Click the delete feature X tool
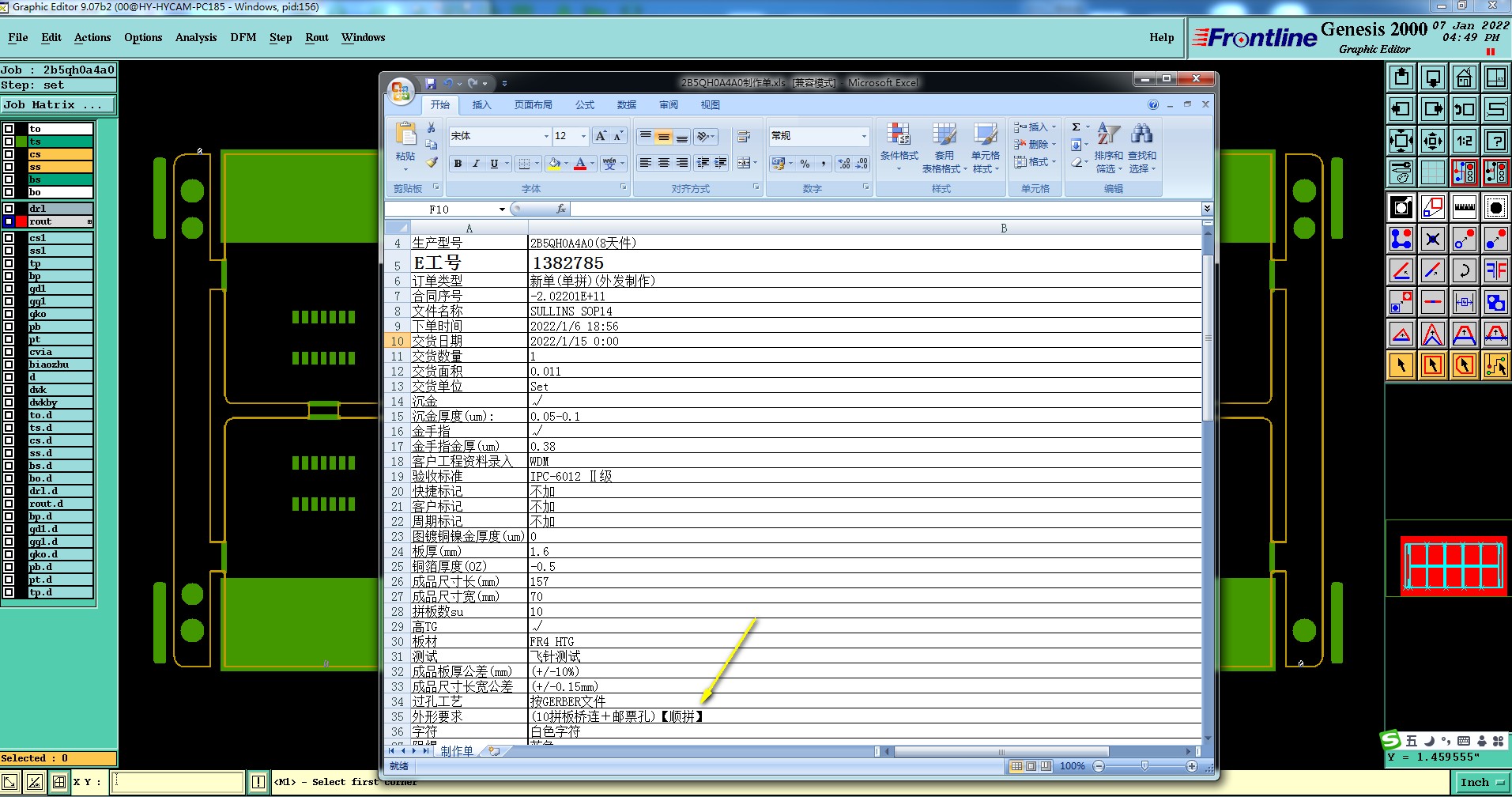Screen dimensions: 1512x797 tap(1432, 239)
